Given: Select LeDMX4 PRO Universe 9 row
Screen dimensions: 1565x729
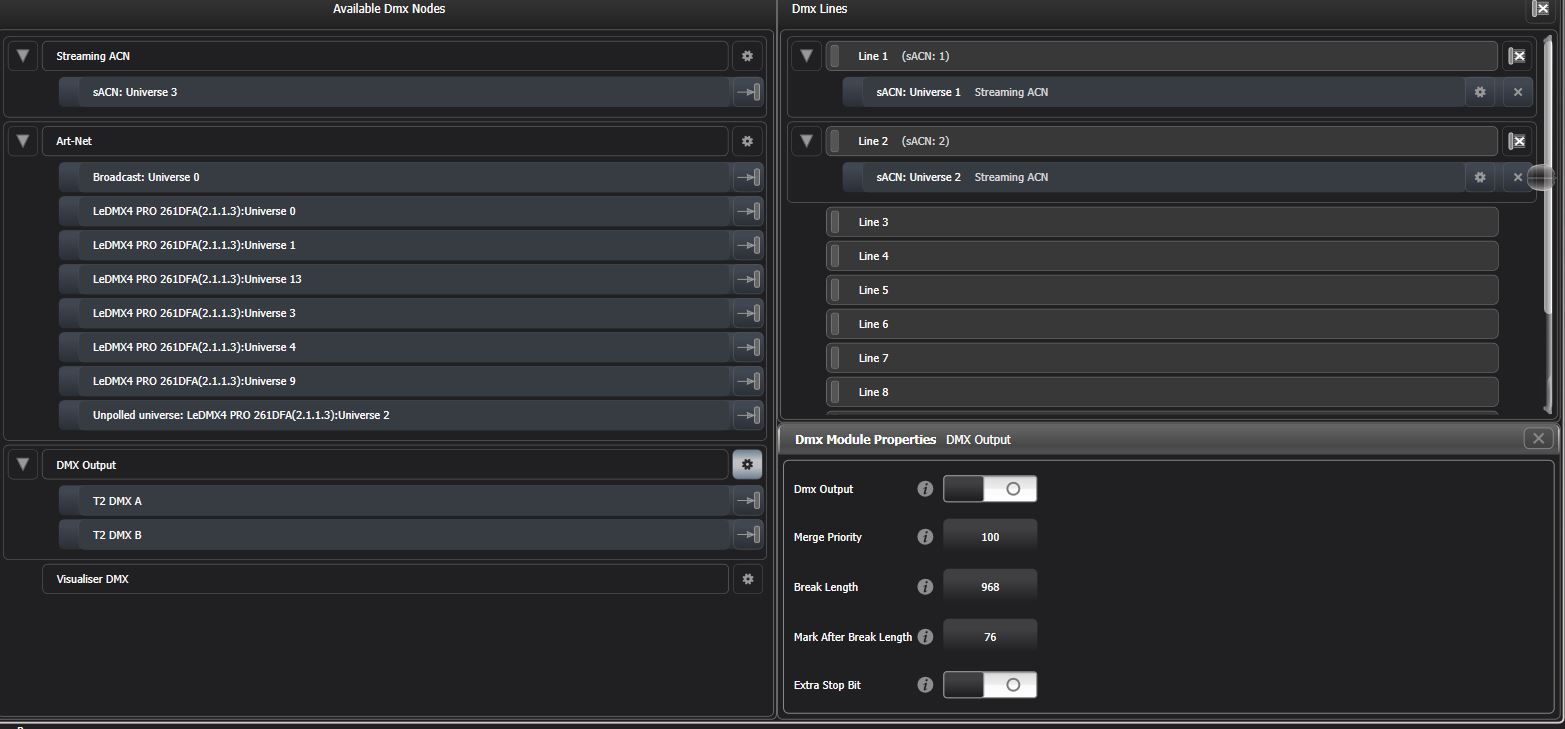Looking at the screenshot, I should (x=395, y=381).
